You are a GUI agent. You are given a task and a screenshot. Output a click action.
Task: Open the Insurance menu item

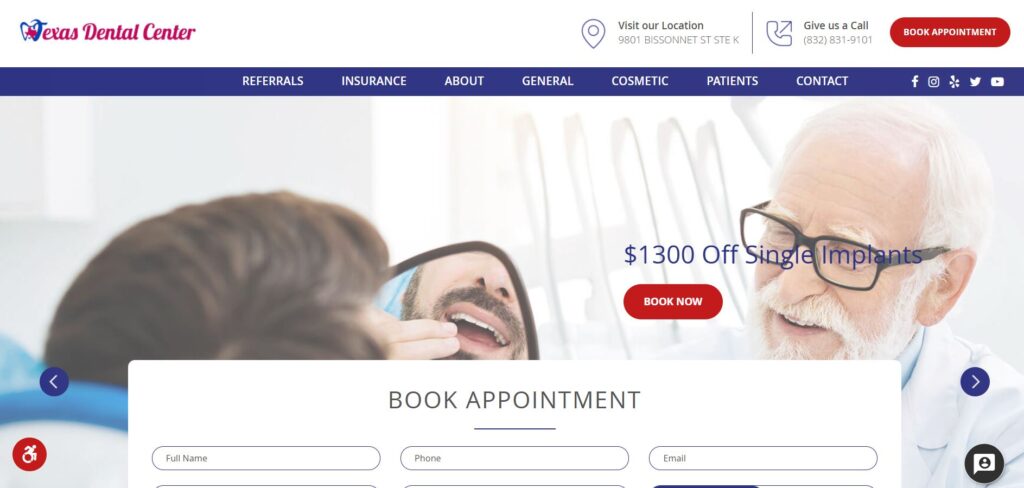(x=374, y=81)
